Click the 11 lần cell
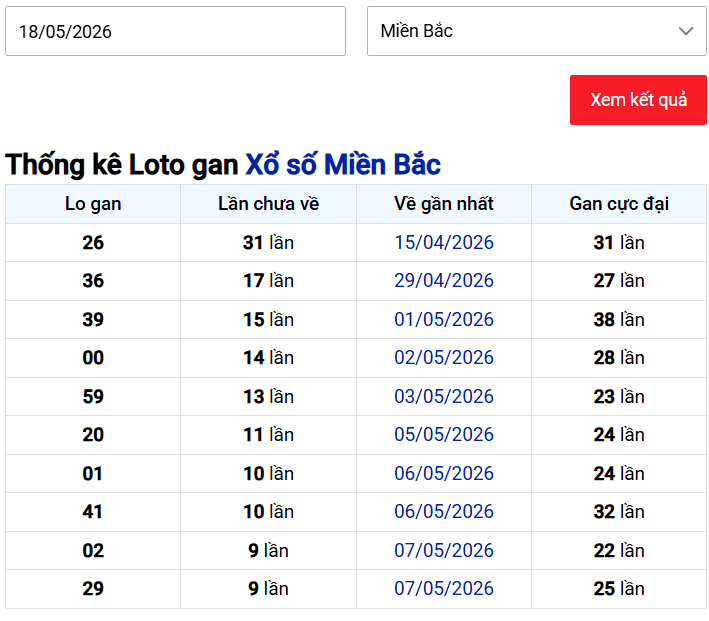The height and width of the screenshot is (621, 709). (269, 434)
